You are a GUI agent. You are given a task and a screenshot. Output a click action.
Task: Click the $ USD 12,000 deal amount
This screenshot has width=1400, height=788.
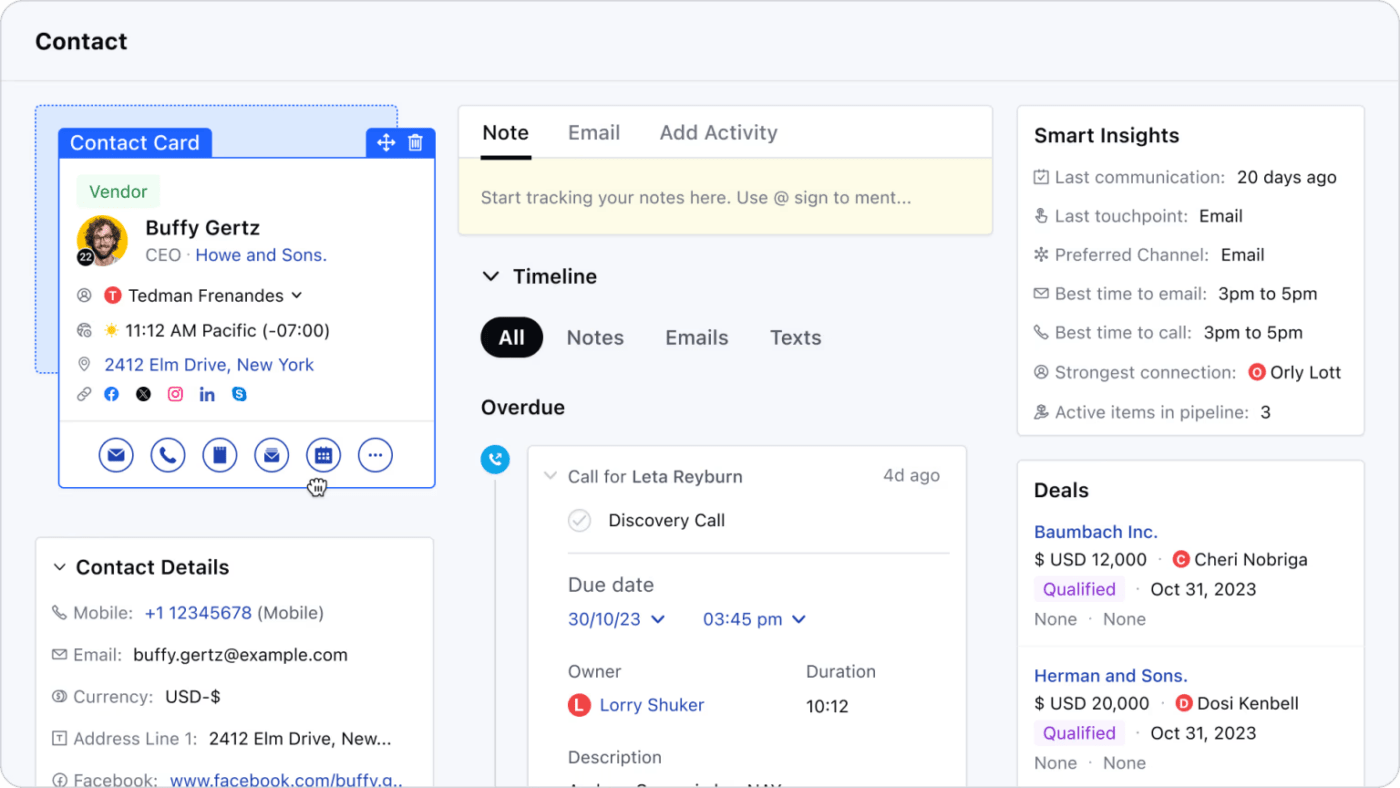[x=1090, y=560]
